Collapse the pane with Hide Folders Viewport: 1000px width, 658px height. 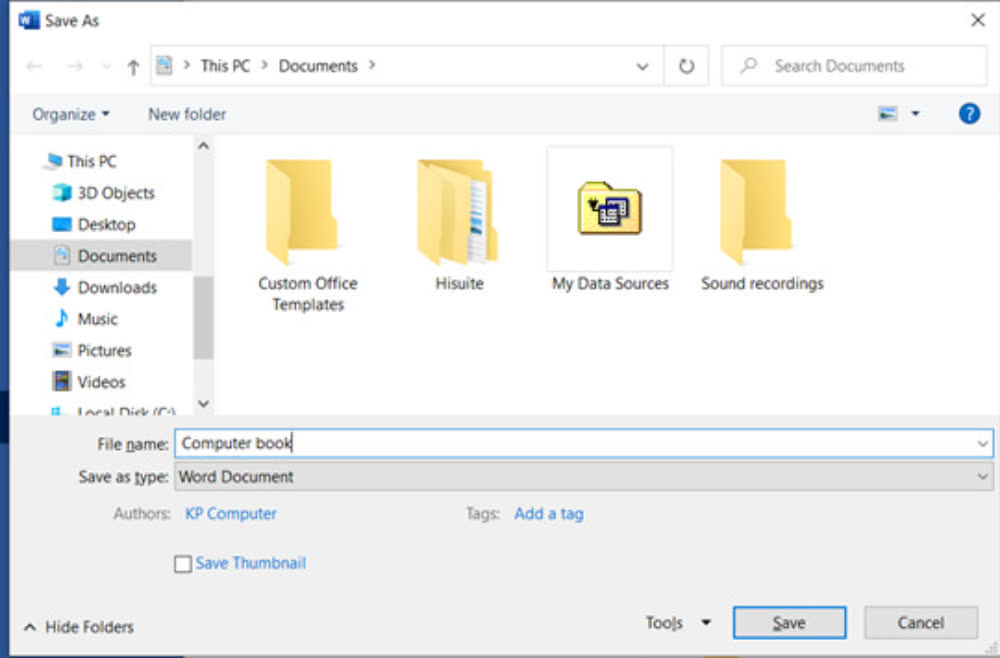pos(79,627)
